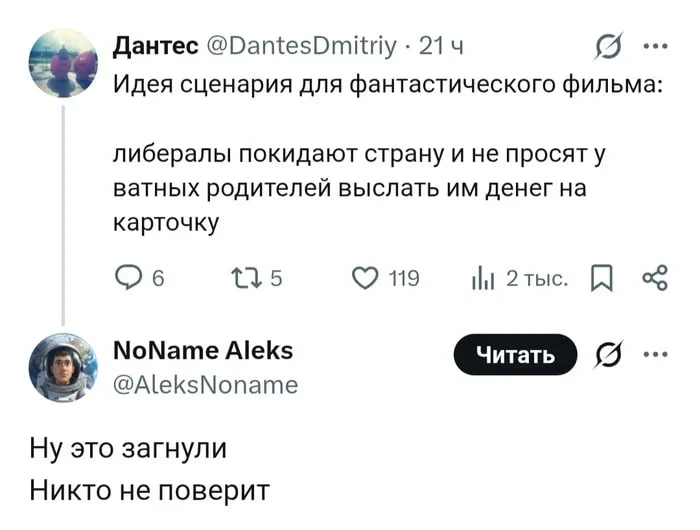The image size is (700, 530).
Task: Open the @DantesDmitriy handle link
Action: click(x=303, y=45)
